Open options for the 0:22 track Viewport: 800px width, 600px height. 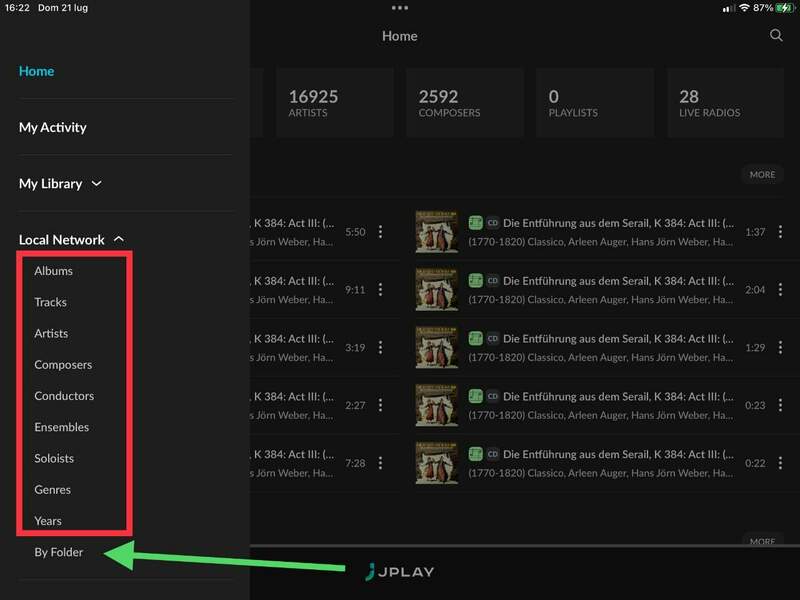tap(780, 463)
